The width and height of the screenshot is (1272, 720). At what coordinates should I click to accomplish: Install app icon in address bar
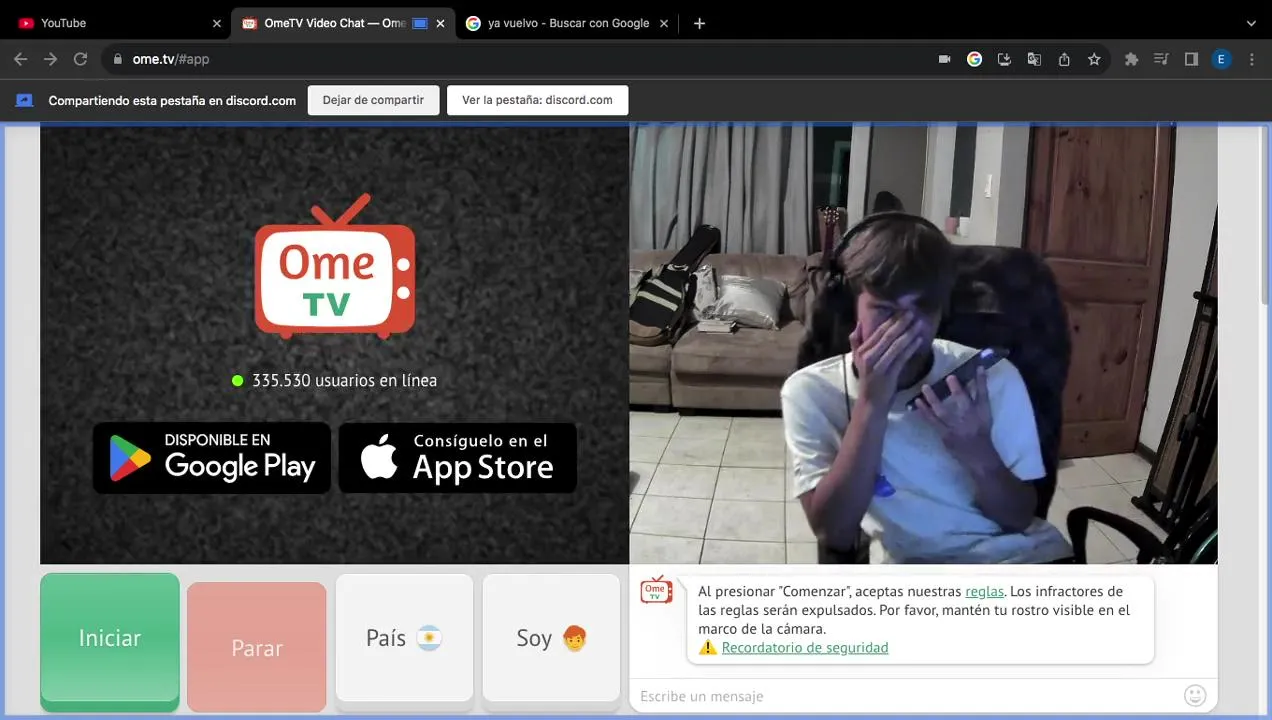(x=1004, y=59)
